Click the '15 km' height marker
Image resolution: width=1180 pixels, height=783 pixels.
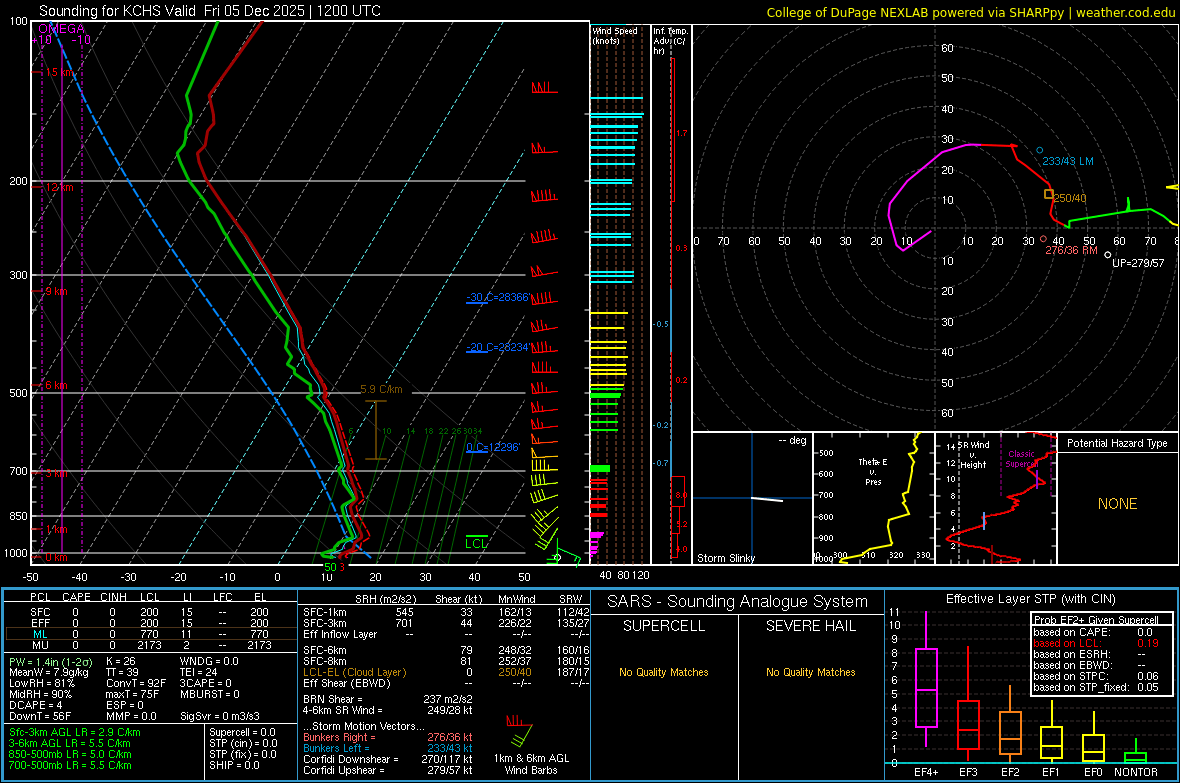point(60,72)
